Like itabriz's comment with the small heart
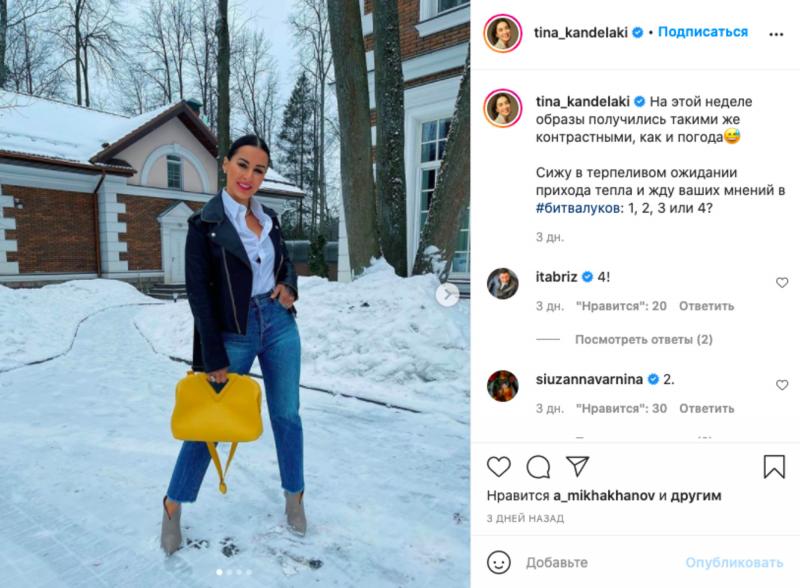Image resolution: width=800 pixels, height=588 pixels. coord(782,283)
